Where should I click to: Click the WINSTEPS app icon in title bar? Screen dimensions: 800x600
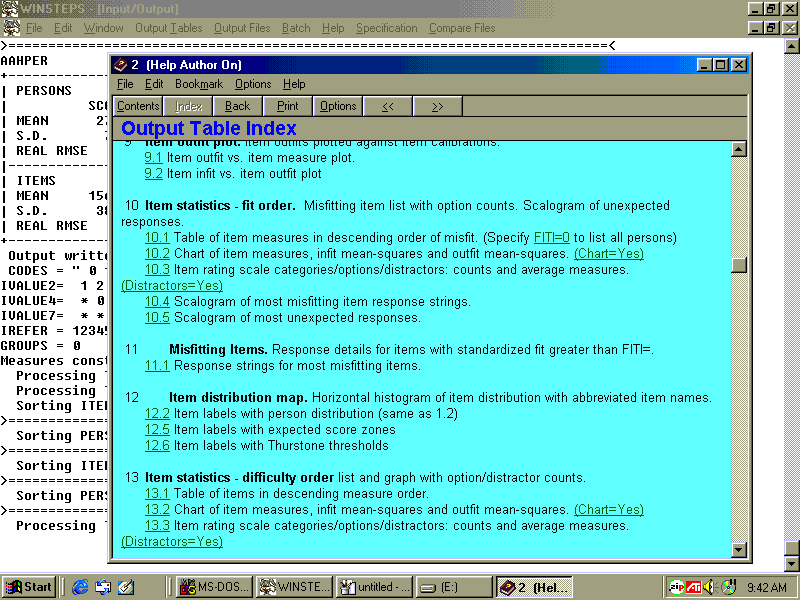click(x=9, y=9)
